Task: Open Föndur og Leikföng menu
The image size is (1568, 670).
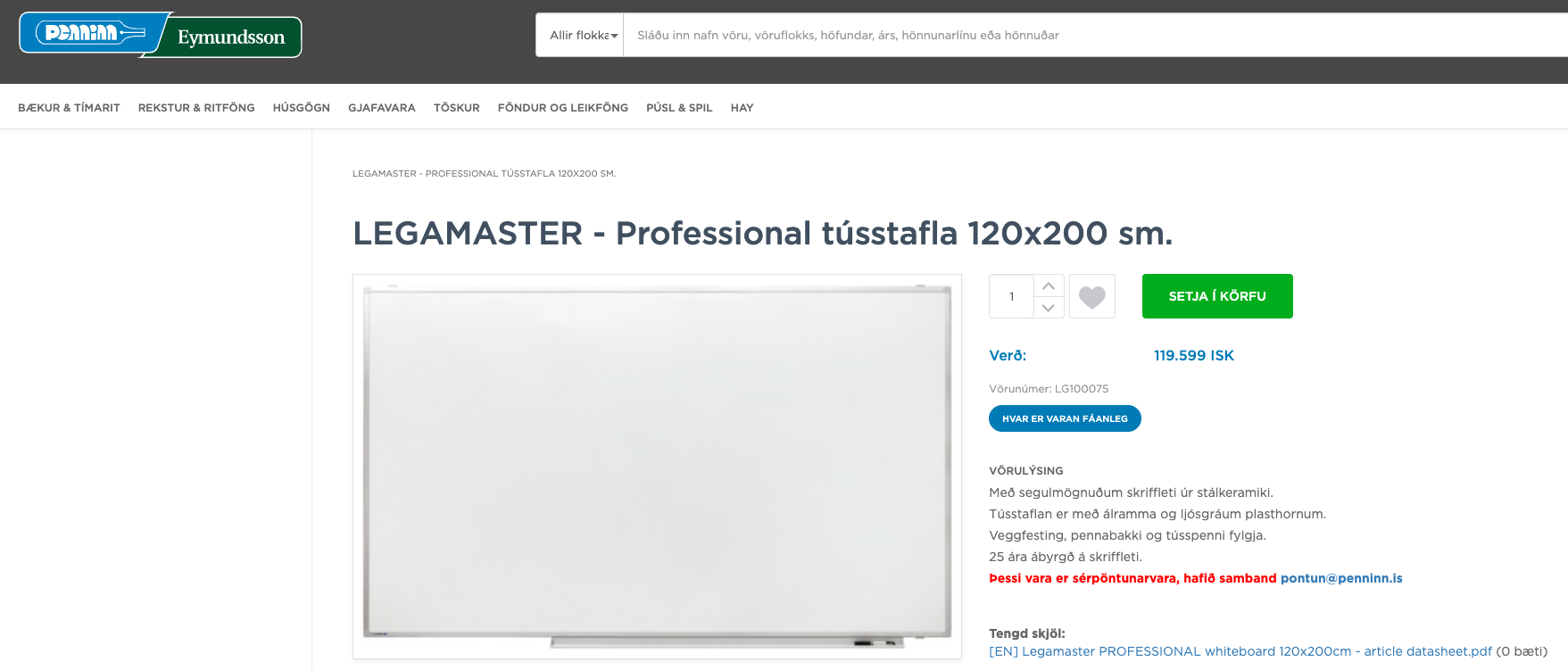Action: [563, 107]
